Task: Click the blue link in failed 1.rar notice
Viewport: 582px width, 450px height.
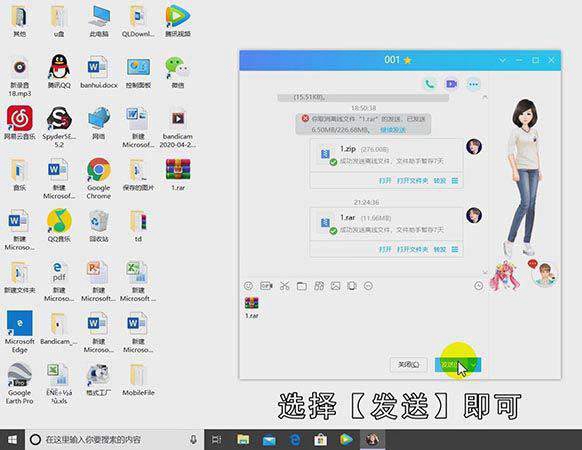Action: pos(393,130)
